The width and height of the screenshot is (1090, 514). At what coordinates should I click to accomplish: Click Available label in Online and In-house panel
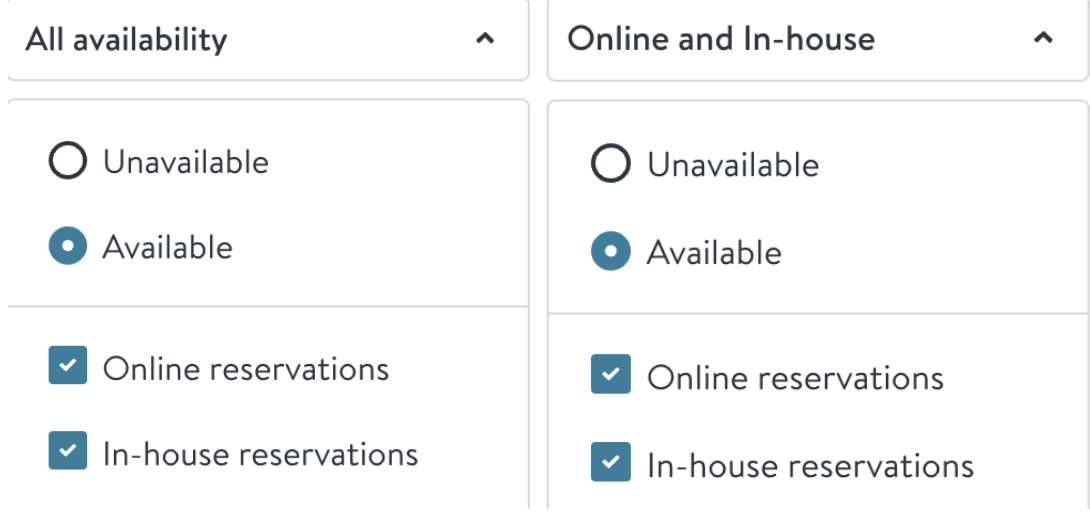tap(714, 252)
